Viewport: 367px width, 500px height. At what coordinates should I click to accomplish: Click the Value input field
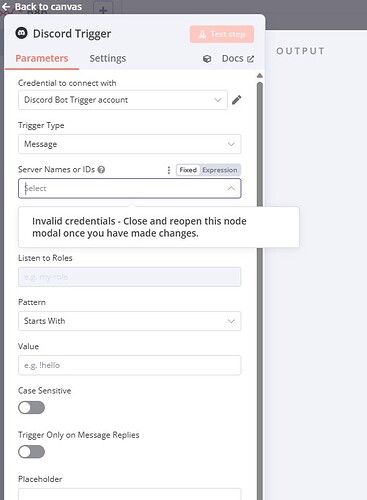(x=130, y=365)
